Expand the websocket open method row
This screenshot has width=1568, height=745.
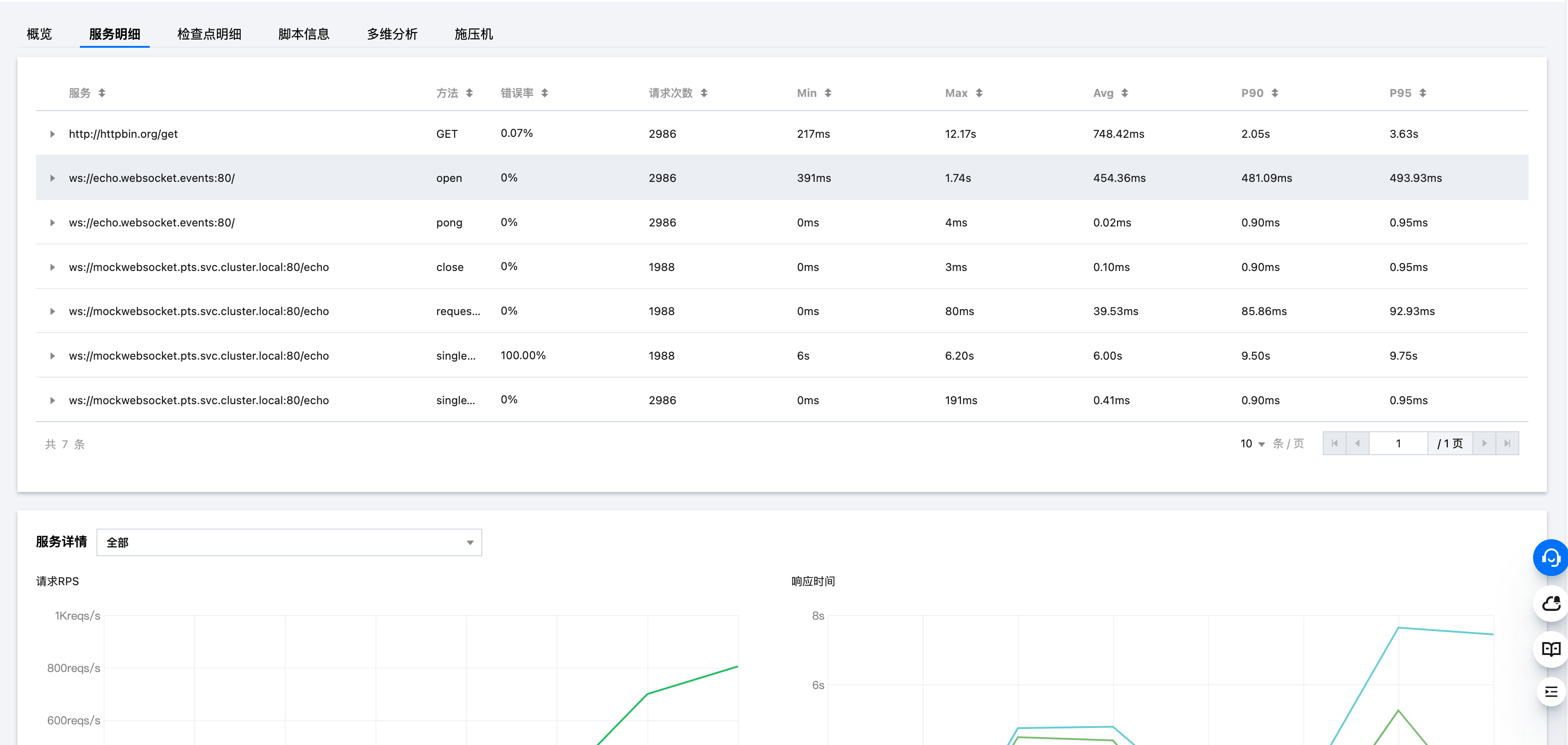[x=52, y=178]
